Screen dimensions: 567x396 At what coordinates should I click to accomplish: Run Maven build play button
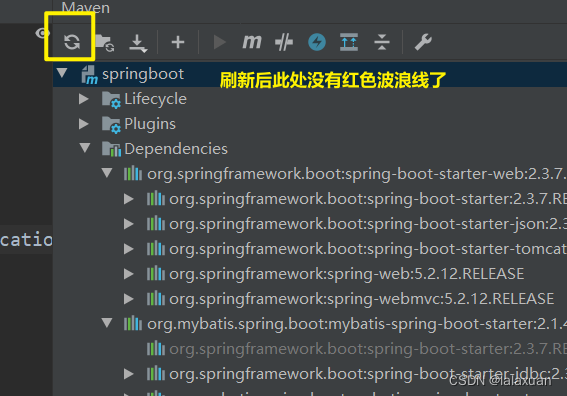(x=219, y=42)
